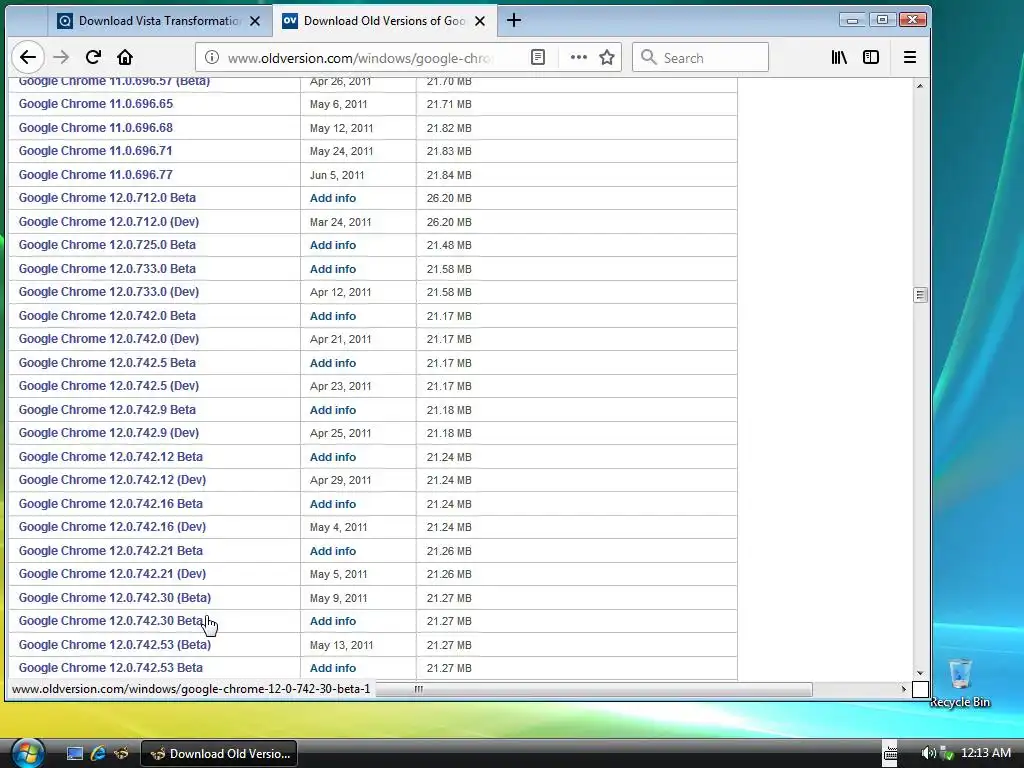Click the May 24, 2011 date cell
Viewport: 1024px width, 768px height.
pos(342,152)
